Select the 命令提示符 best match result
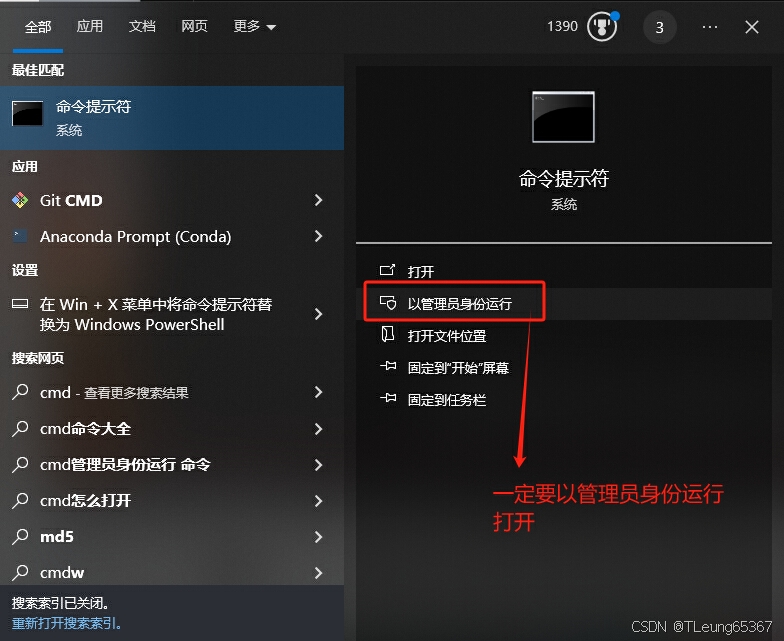Screen dimensions: 784x641 click(172, 118)
